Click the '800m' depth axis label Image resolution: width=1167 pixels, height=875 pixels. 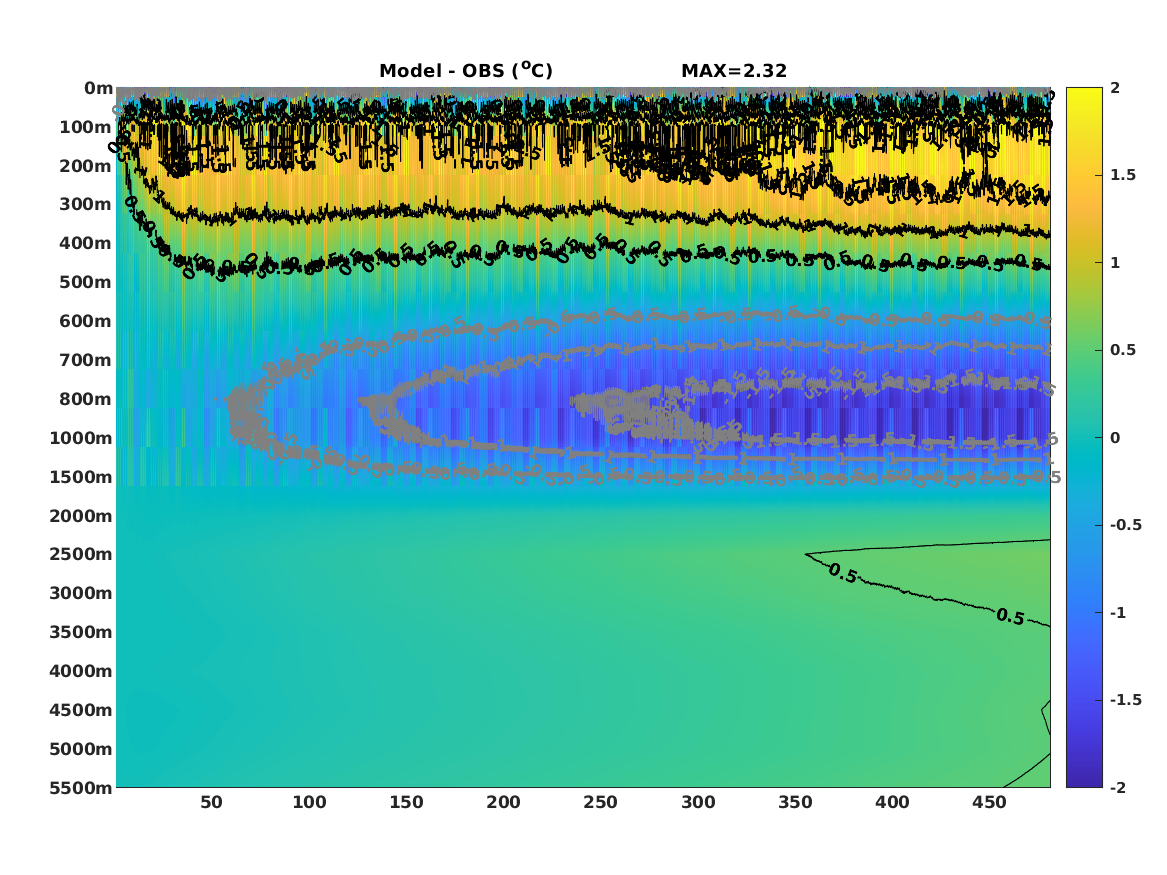pos(86,399)
